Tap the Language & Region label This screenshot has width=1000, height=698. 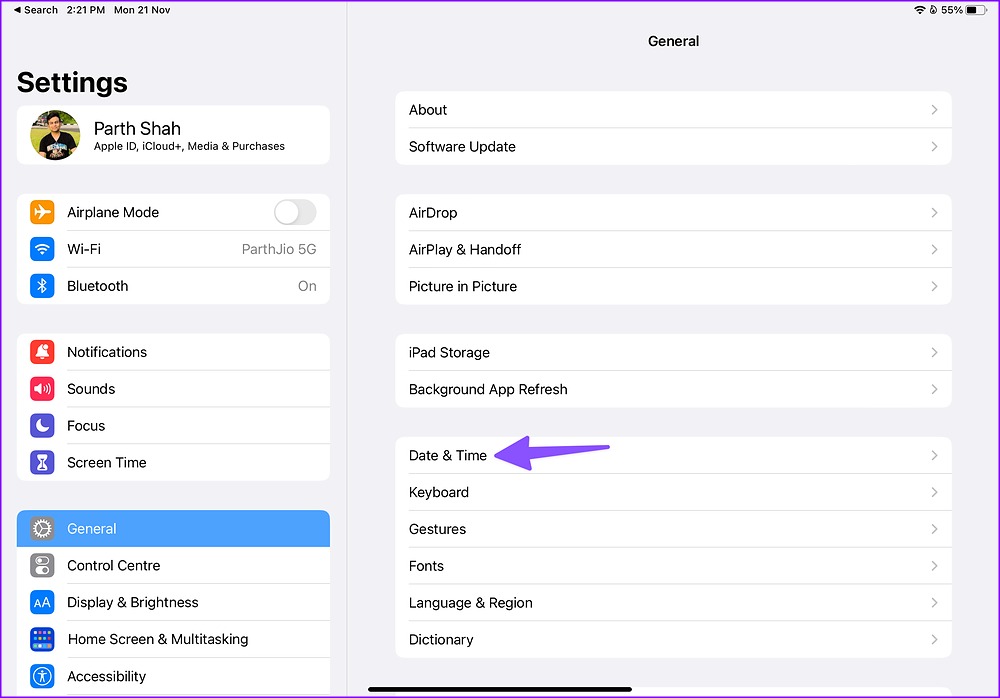(471, 603)
